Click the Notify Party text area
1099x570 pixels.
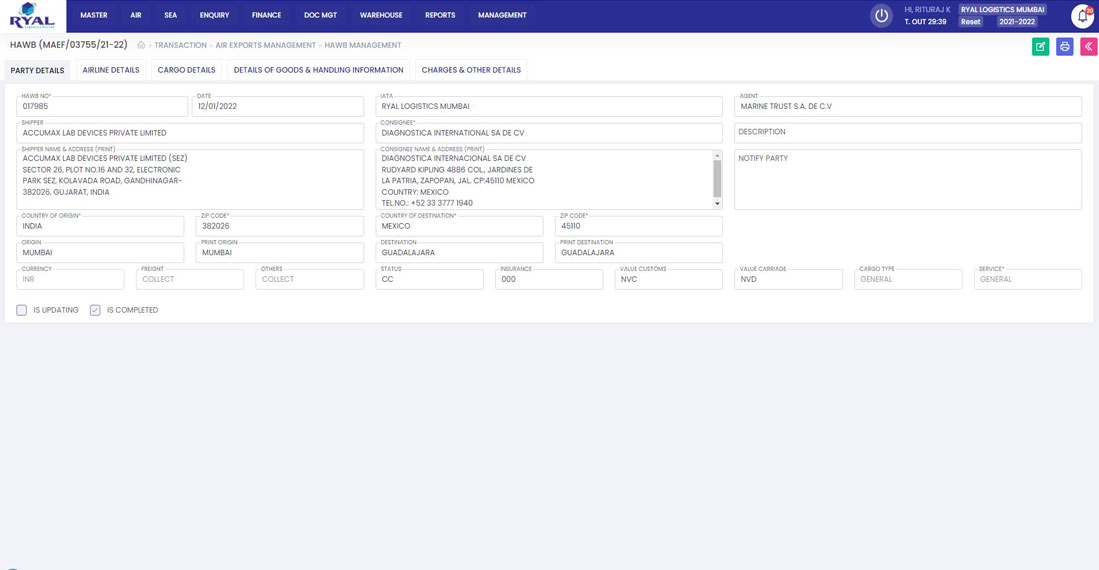[x=908, y=179]
